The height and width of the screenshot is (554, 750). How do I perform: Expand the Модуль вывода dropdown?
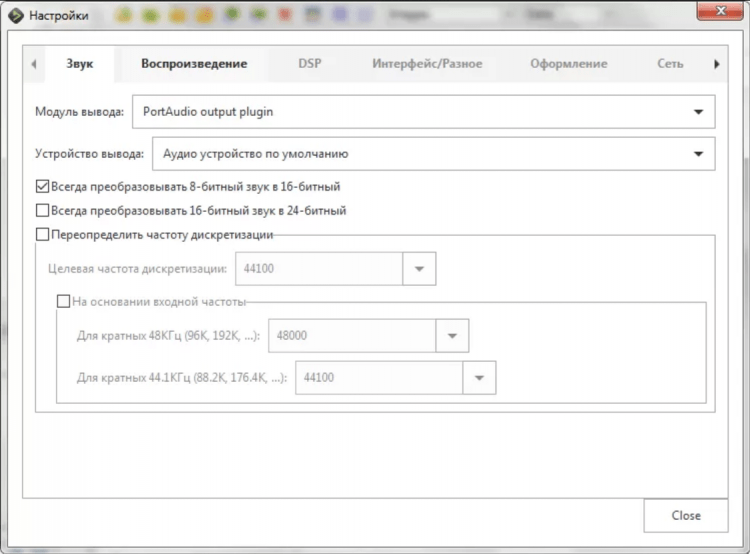[698, 112]
